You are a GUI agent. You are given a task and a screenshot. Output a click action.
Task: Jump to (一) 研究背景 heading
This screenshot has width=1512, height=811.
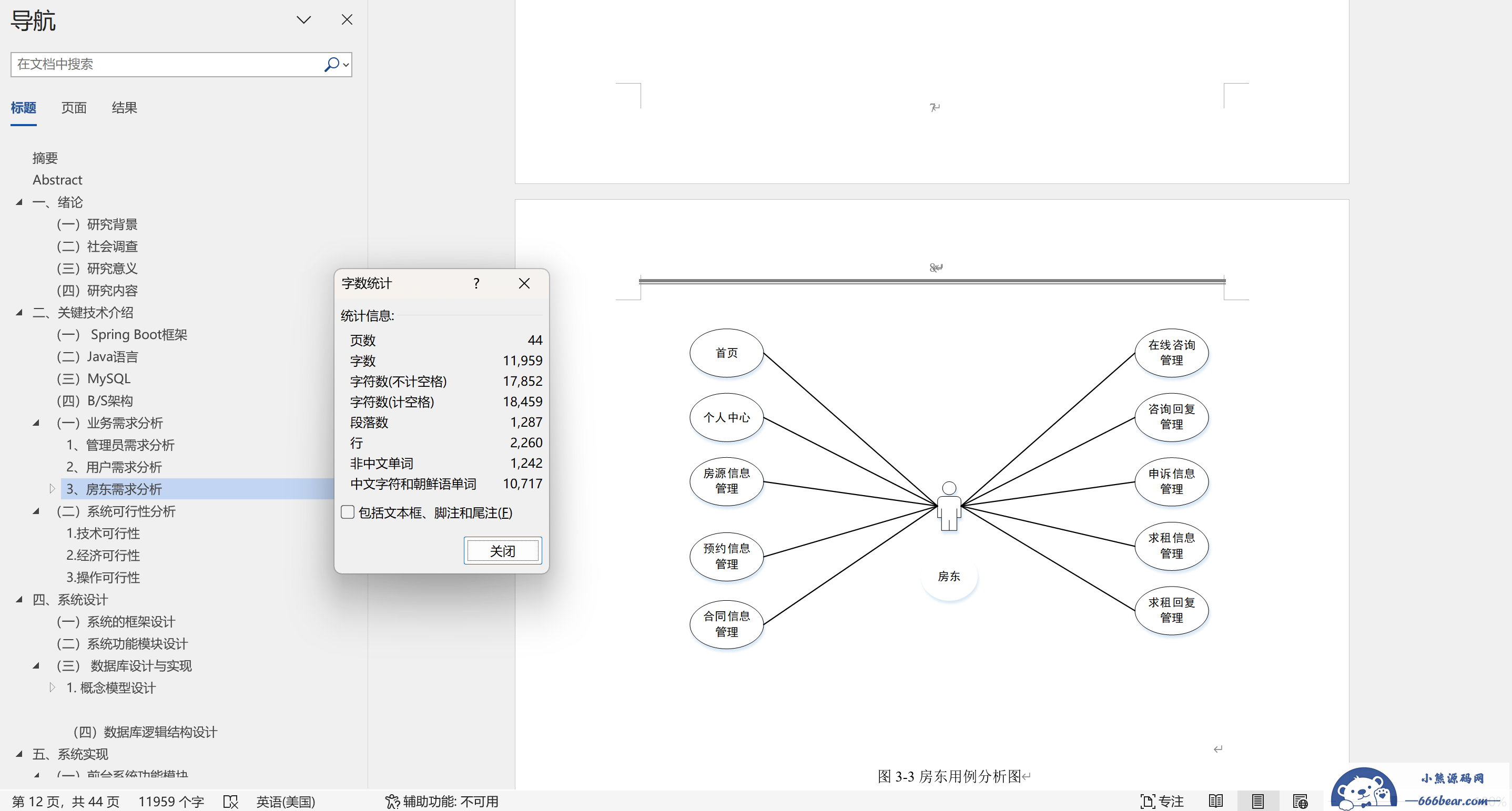[x=97, y=224]
